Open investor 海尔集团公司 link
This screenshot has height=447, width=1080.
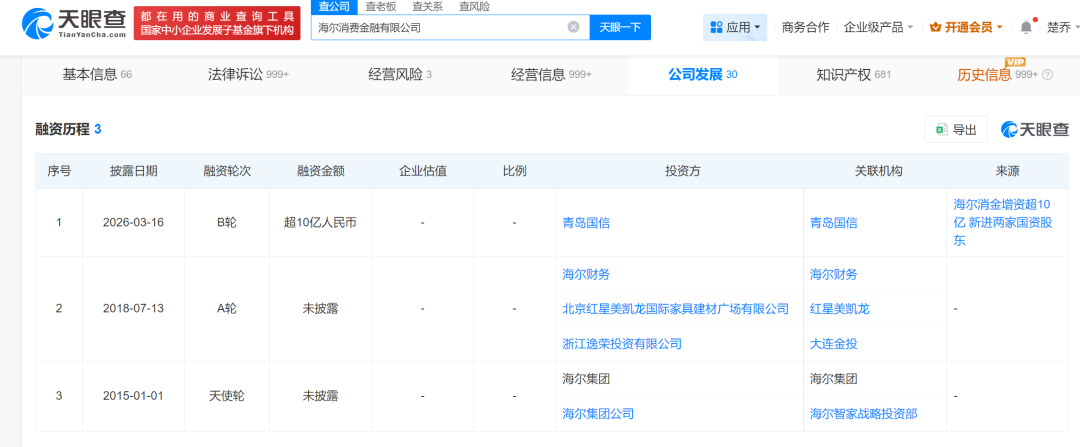(x=599, y=413)
